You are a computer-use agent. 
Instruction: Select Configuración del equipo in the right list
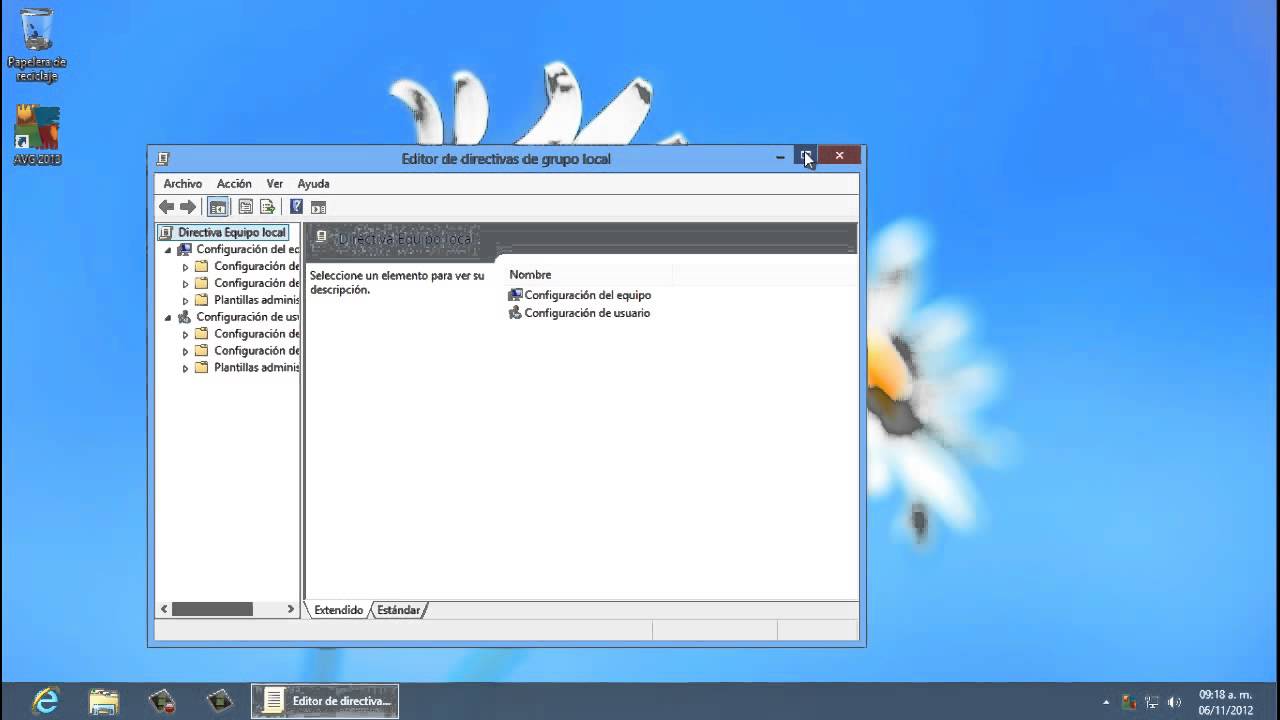tap(580, 295)
